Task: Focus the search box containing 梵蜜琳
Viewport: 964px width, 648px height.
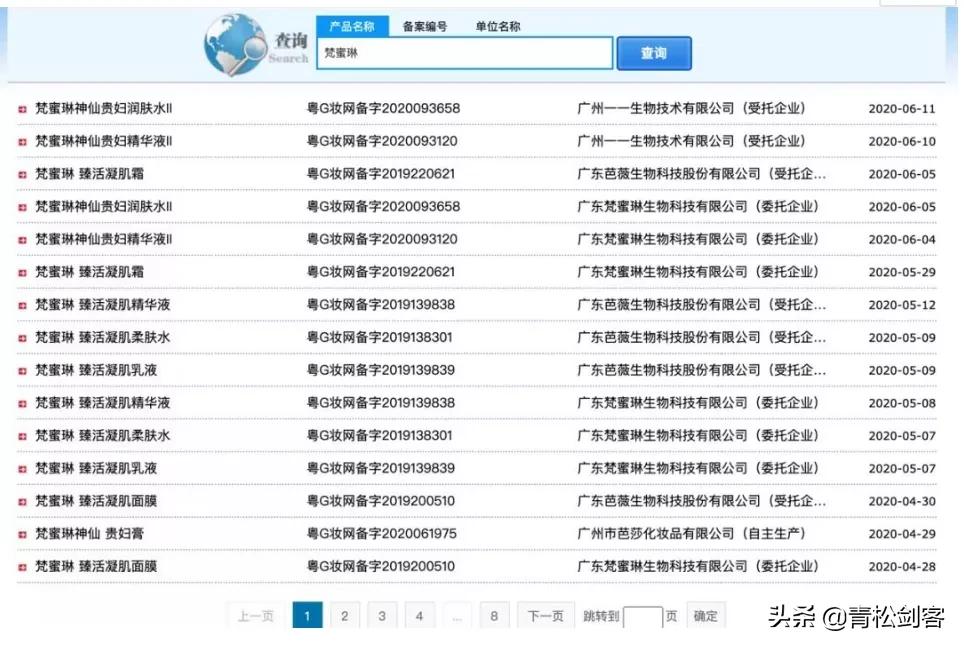Action: (x=465, y=53)
